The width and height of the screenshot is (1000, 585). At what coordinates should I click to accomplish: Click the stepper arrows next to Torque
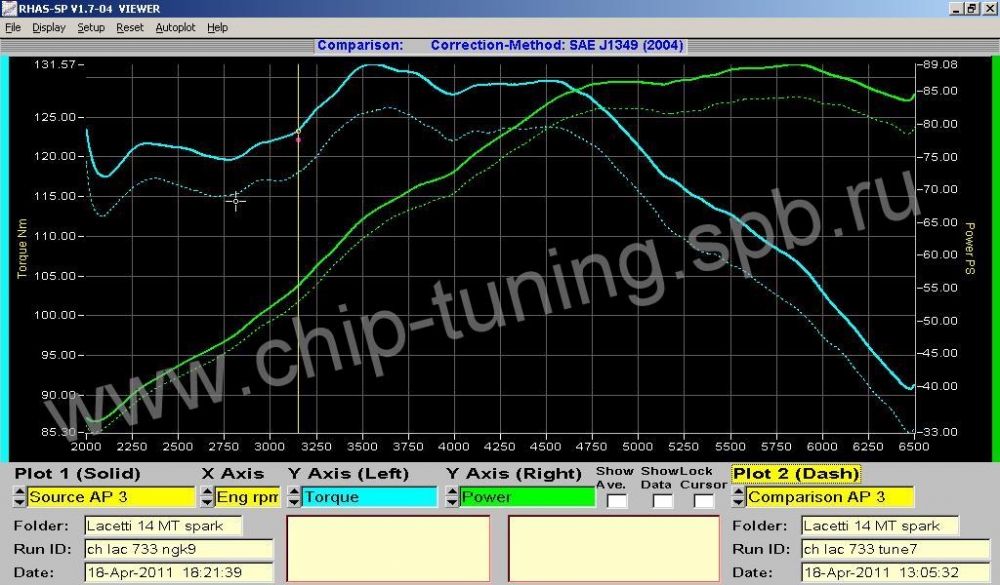coord(294,496)
